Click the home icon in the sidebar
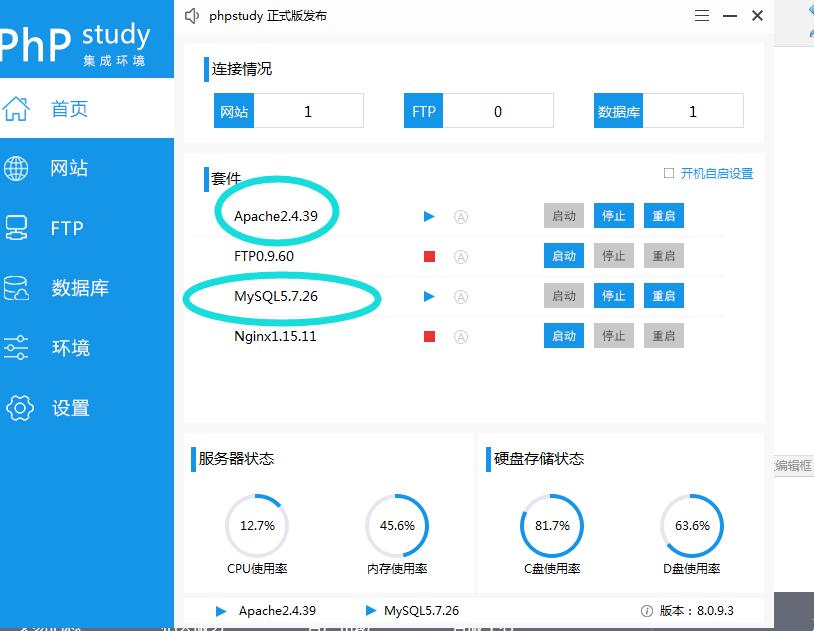The image size is (814, 631). tap(17, 108)
